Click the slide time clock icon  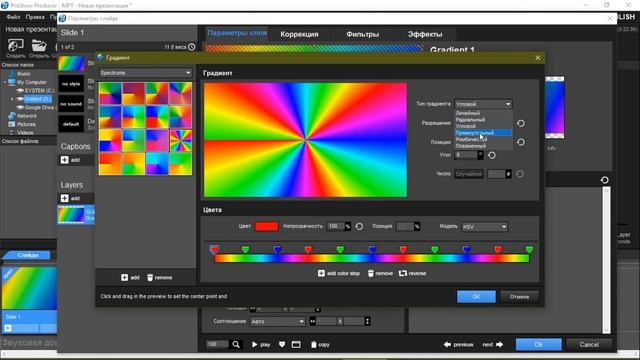click(191, 47)
